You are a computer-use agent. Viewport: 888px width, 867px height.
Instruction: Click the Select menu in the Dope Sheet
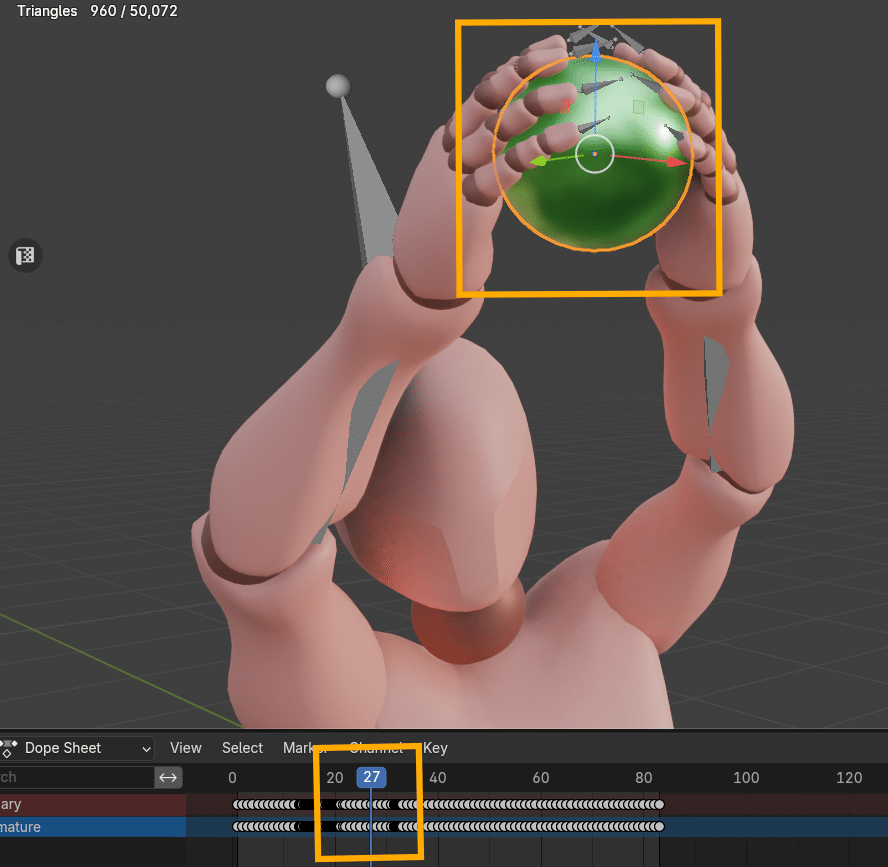[x=241, y=748]
